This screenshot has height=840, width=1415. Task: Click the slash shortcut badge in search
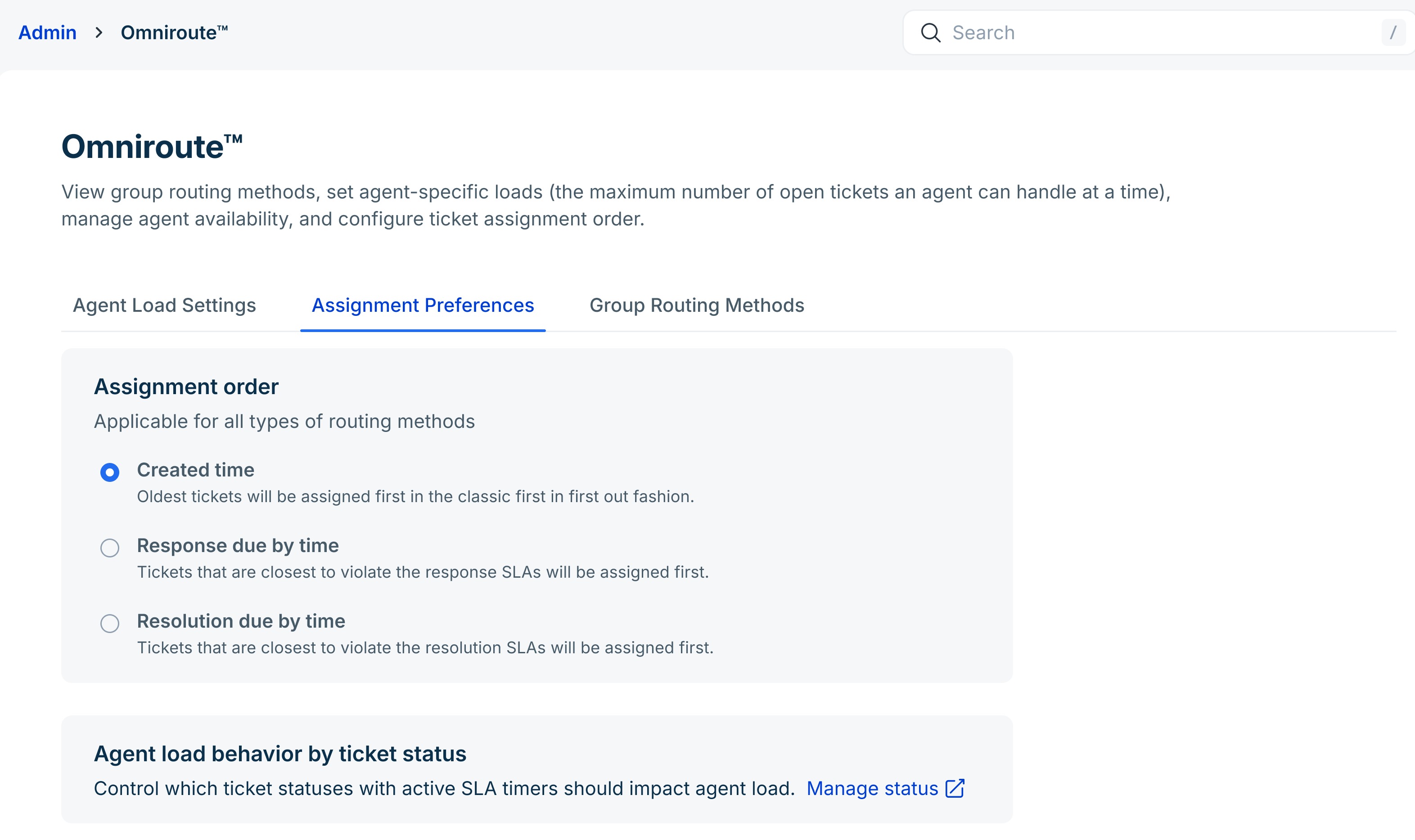tap(1392, 33)
